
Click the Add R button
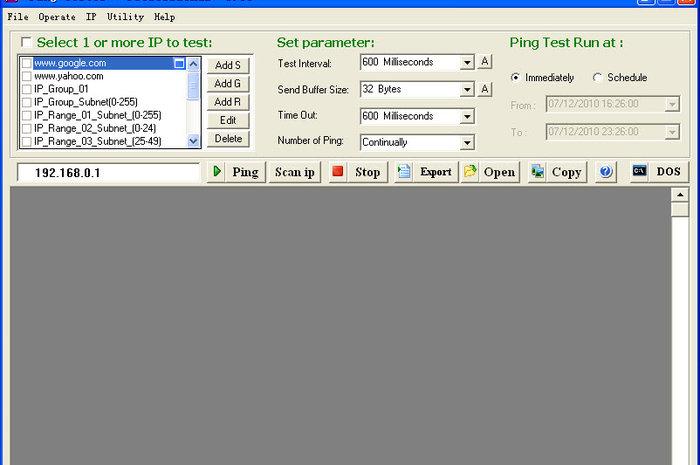click(x=228, y=102)
